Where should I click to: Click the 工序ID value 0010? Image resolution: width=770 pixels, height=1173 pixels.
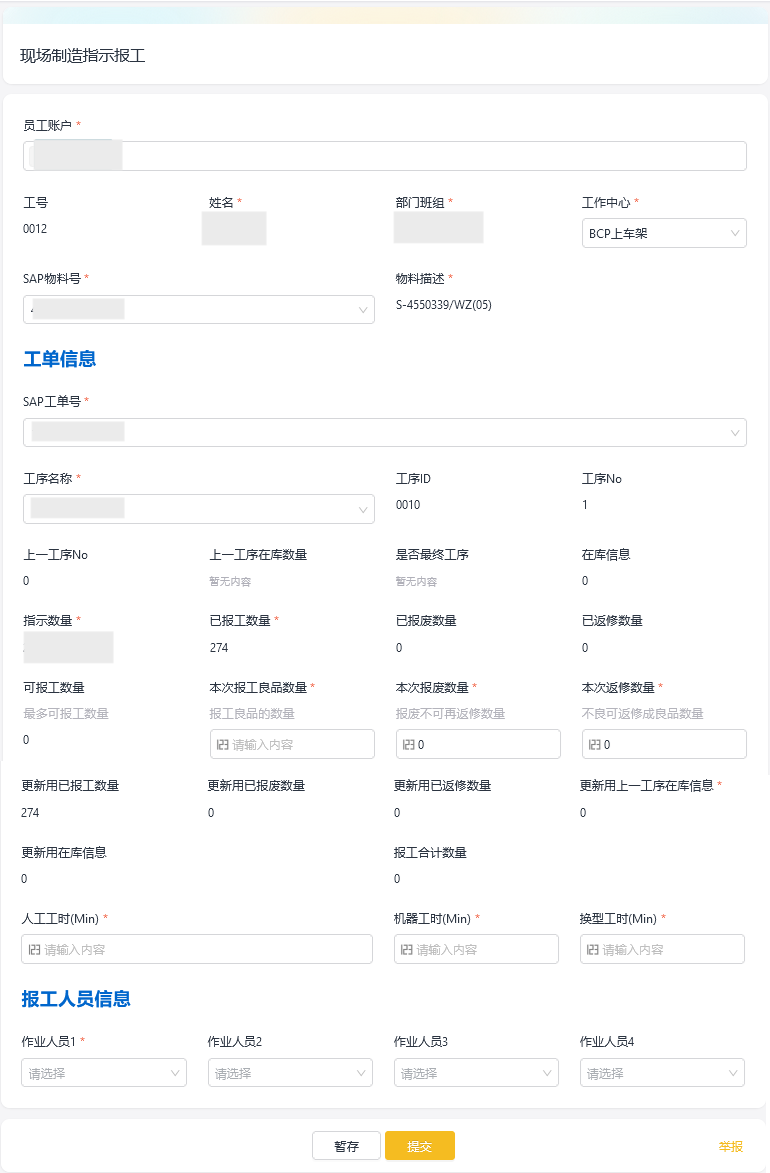(x=408, y=505)
